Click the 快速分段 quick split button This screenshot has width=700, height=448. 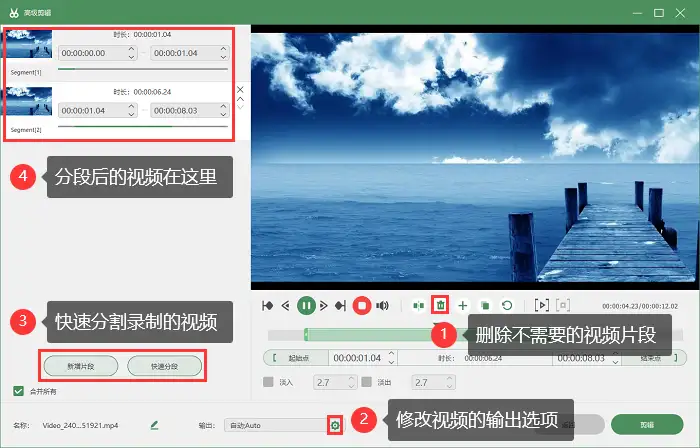point(164,366)
